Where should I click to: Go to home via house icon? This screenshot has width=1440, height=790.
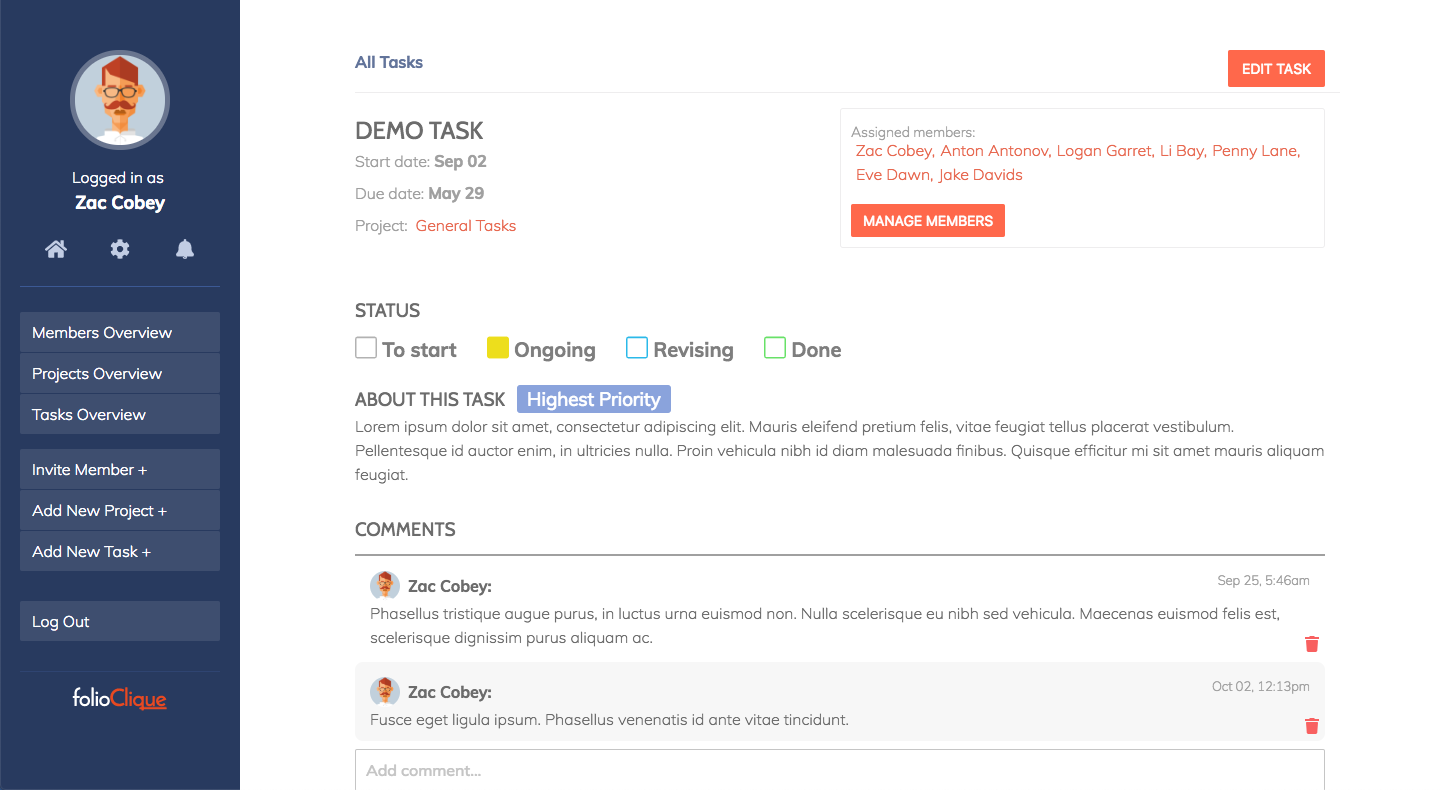pyautogui.click(x=56, y=249)
